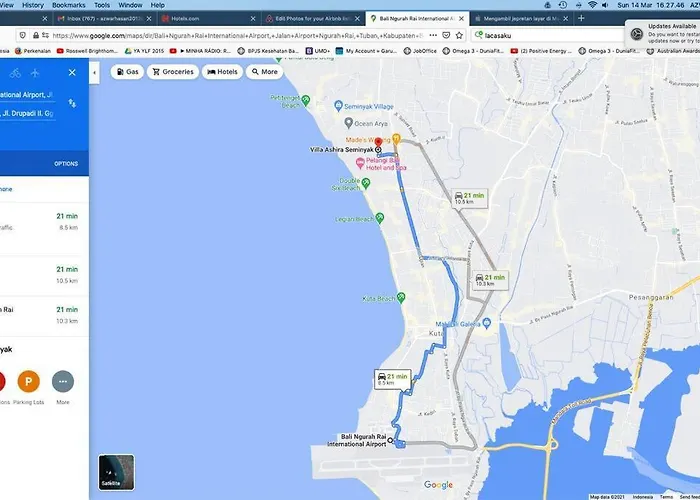Viewport: 700px width, 500px height.
Task: Open the JobOffice bookmark
Action: point(420,51)
